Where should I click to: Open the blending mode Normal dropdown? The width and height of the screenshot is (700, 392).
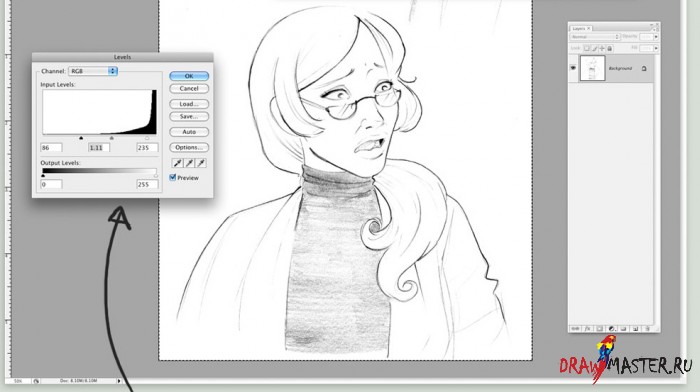[595, 37]
